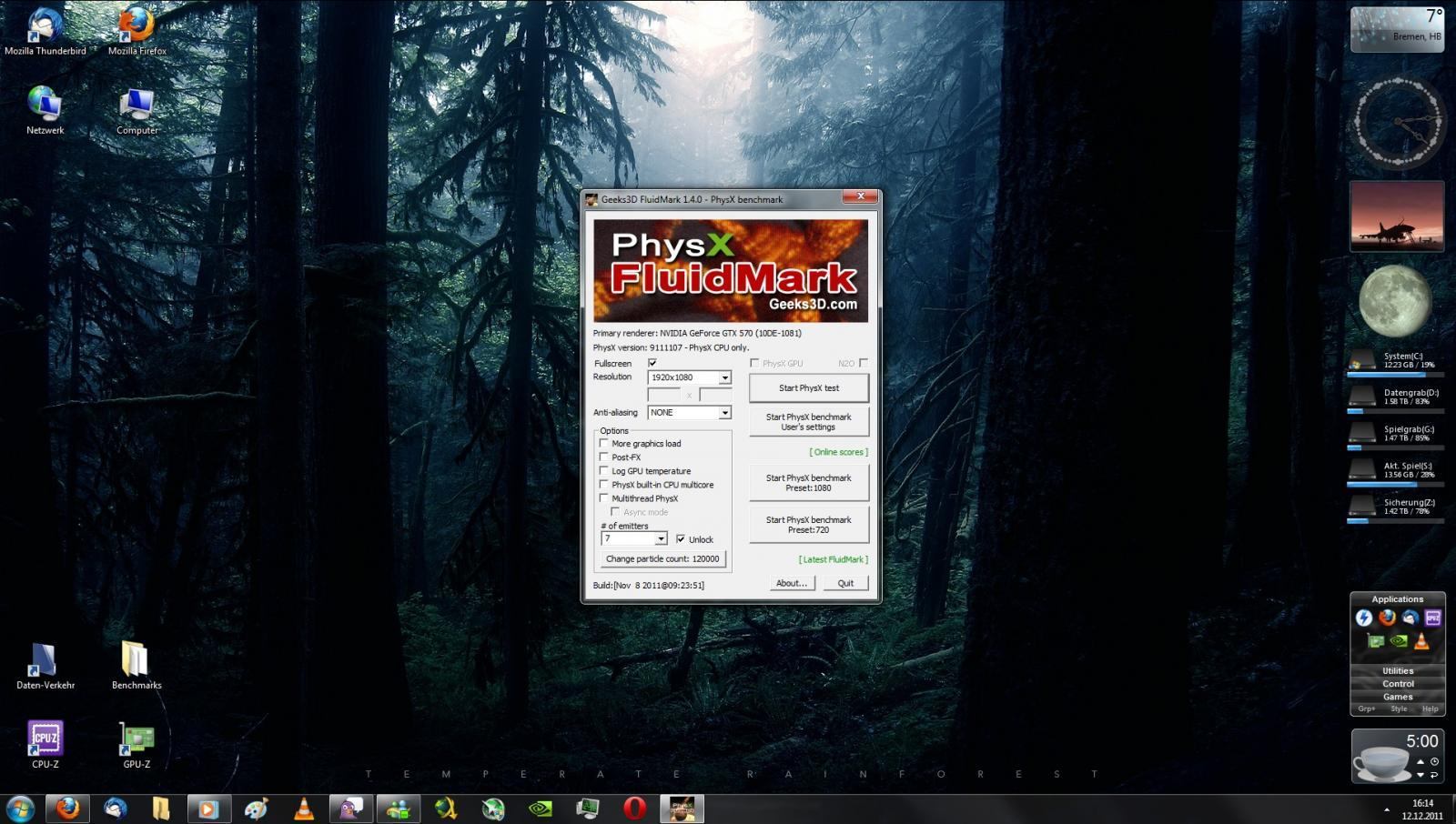Open the Anti-aliasing dropdown
The width and height of the screenshot is (1456, 824).
(x=725, y=413)
